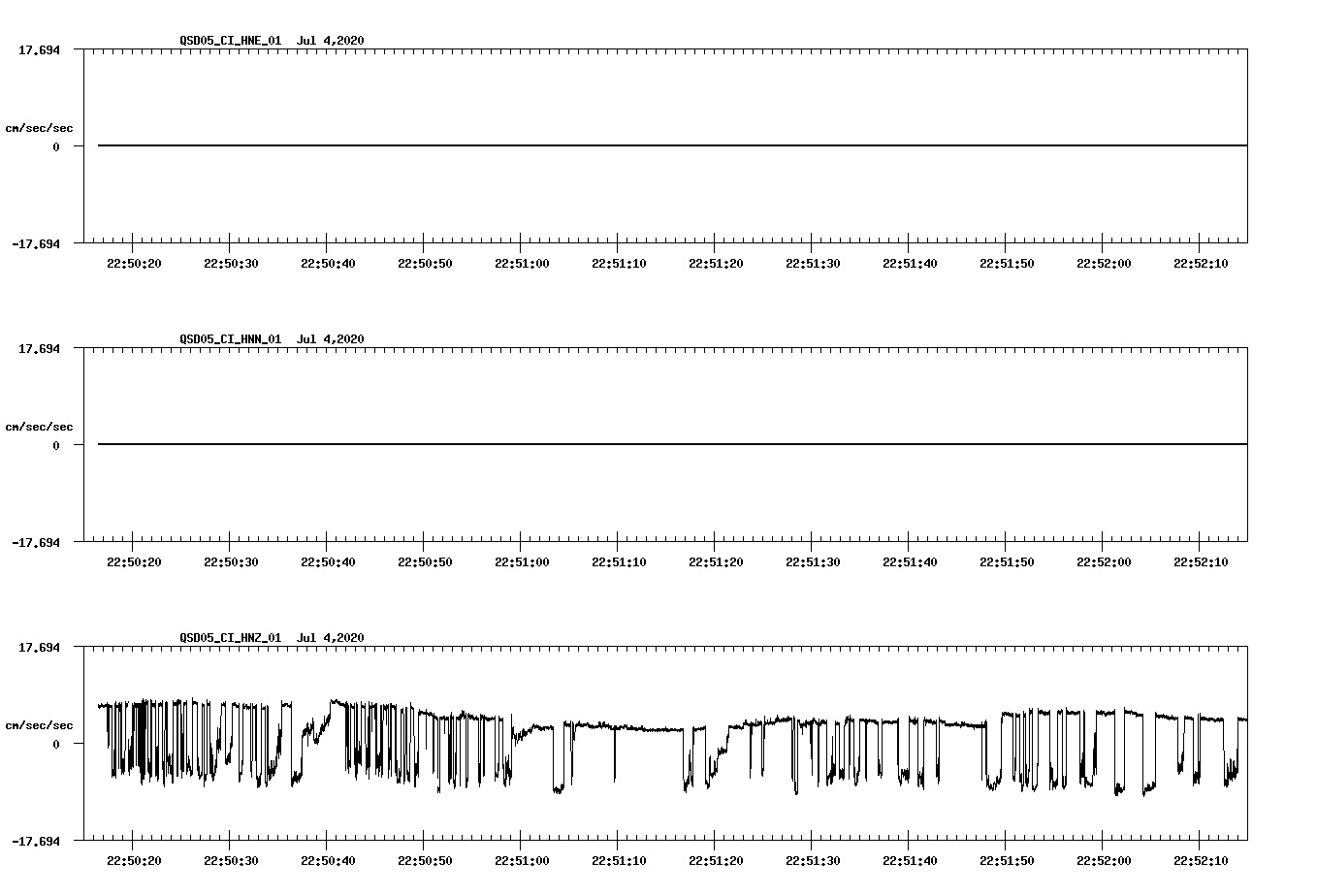
Task: Select the 22:51:10 tick label under HNN plot
Action: [619, 562]
